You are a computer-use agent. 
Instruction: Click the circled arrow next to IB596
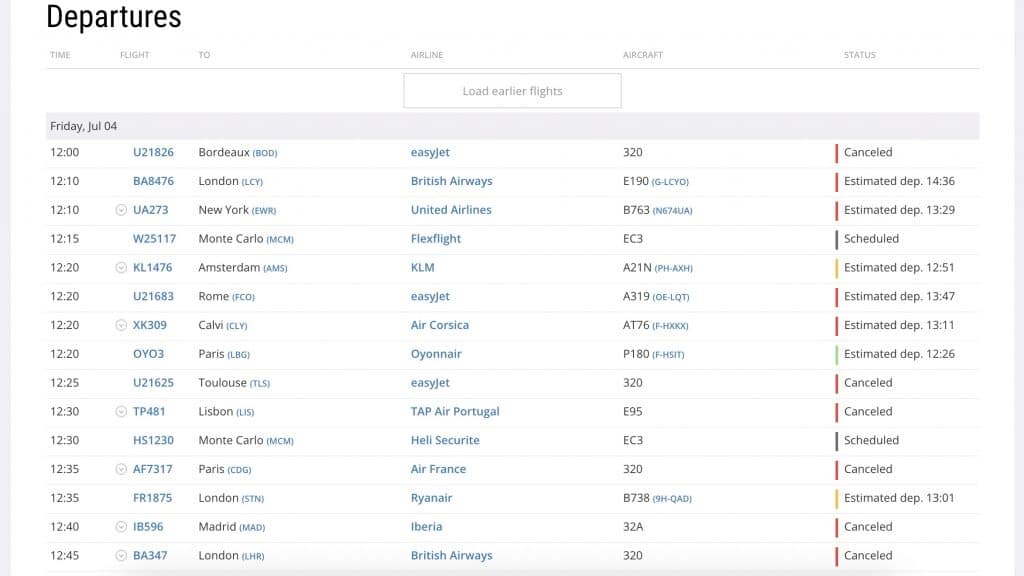121,527
